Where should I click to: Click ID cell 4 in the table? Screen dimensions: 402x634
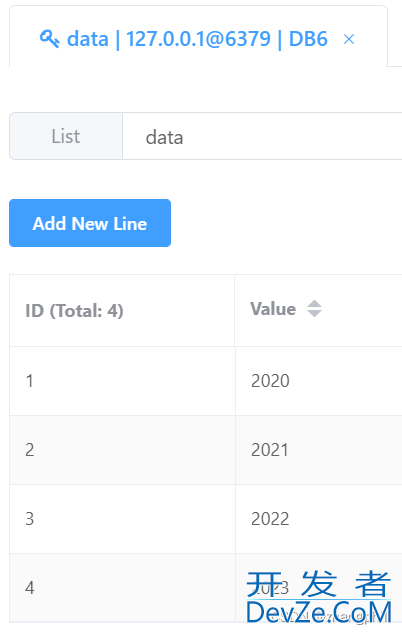[x=122, y=588]
